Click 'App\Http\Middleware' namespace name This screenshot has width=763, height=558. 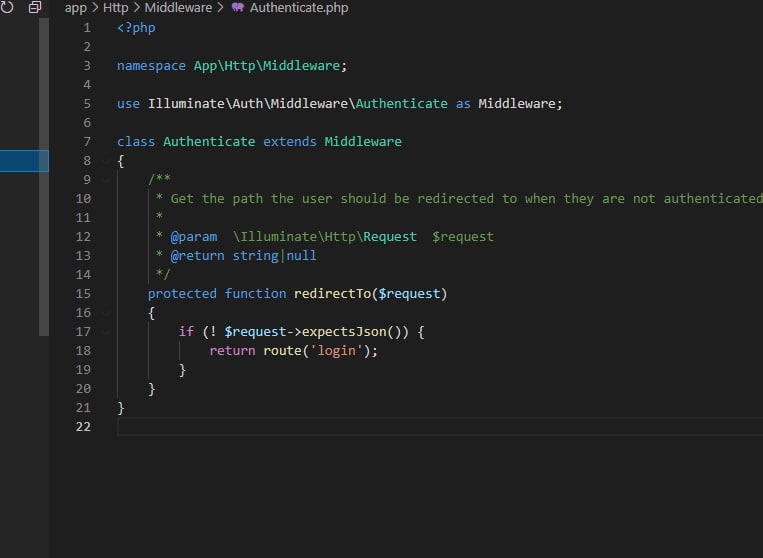267,66
